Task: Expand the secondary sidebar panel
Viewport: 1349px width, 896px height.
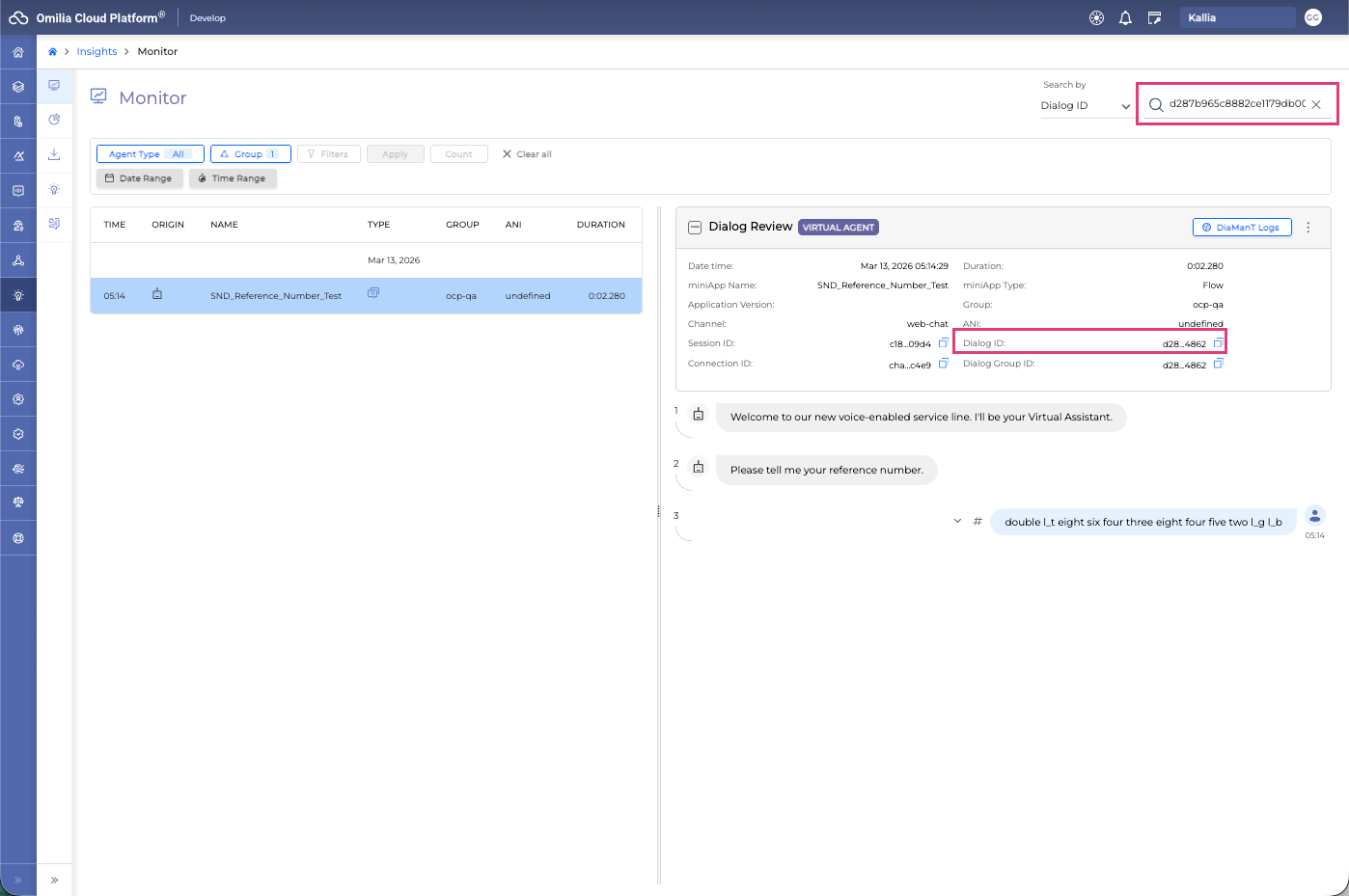Action: [x=54, y=880]
